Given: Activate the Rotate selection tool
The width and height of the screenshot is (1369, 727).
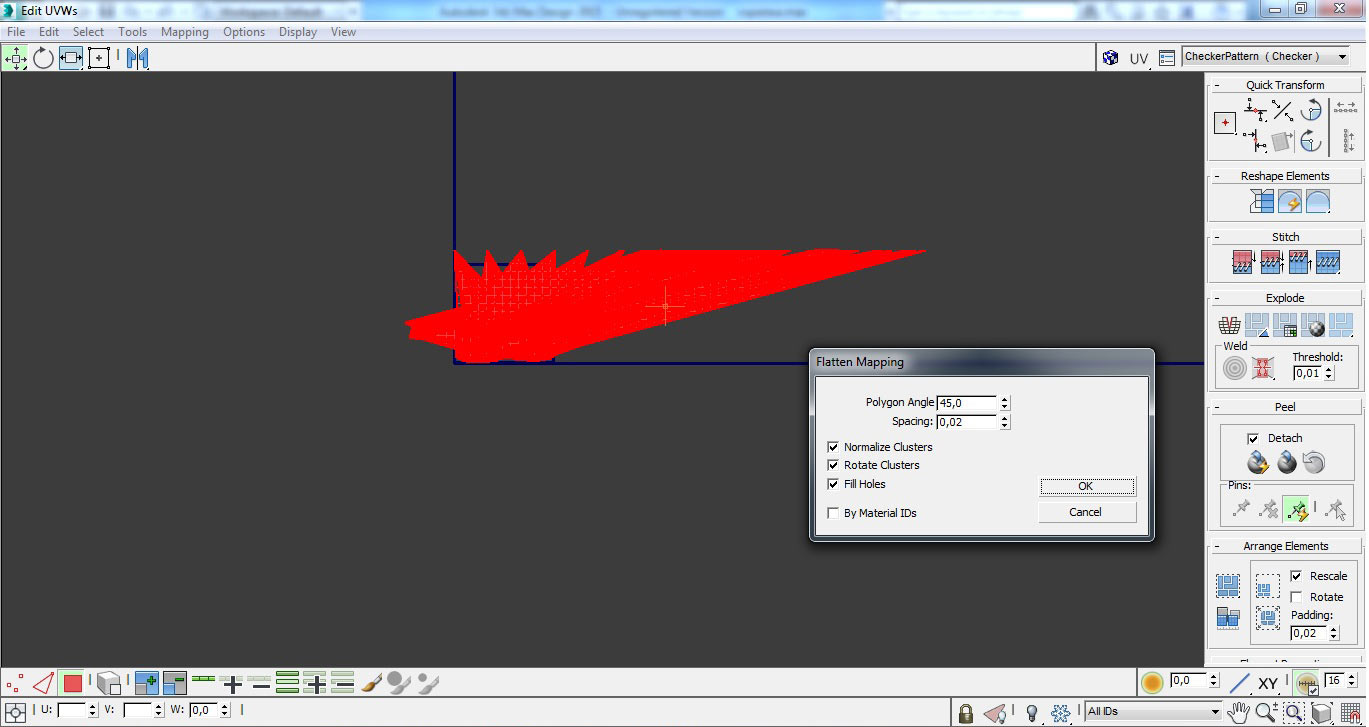Looking at the screenshot, I should pos(43,58).
